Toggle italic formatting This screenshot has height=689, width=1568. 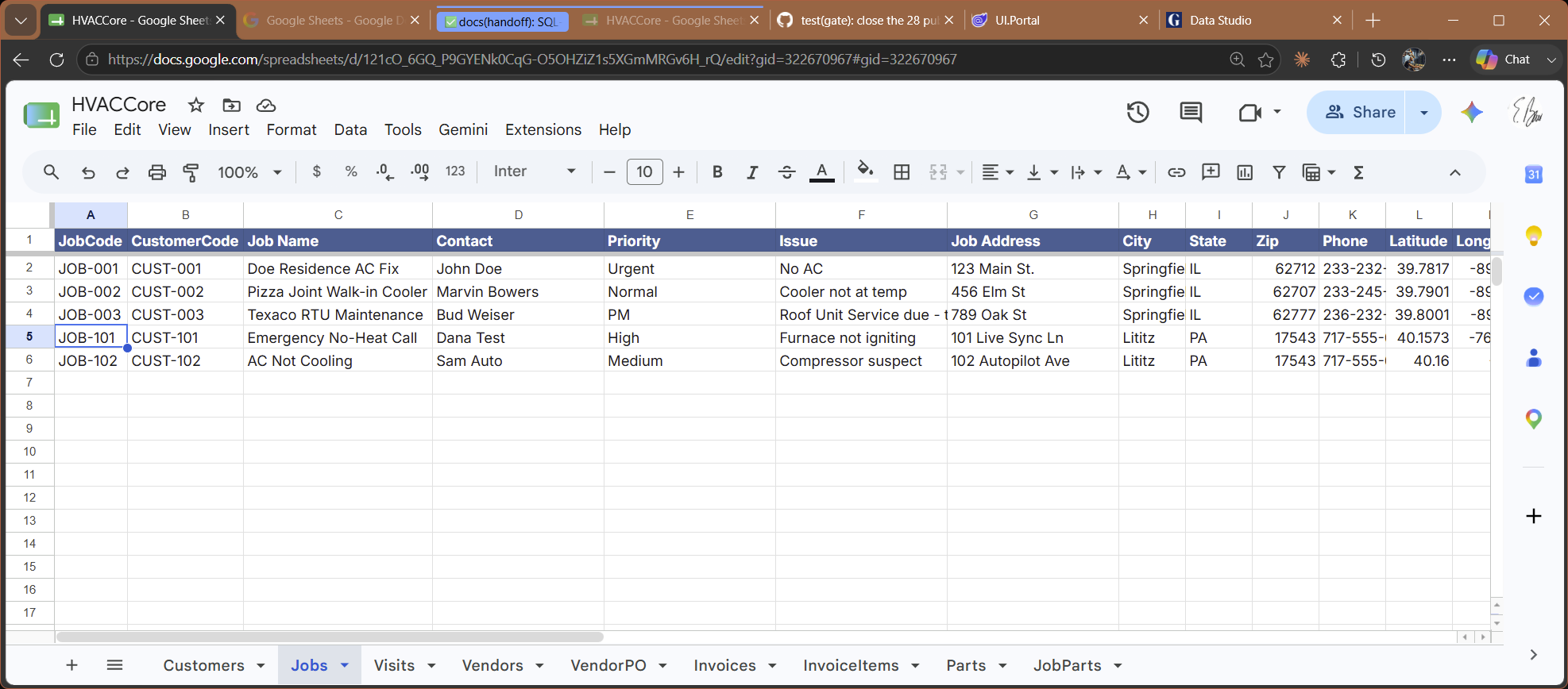click(x=752, y=172)
